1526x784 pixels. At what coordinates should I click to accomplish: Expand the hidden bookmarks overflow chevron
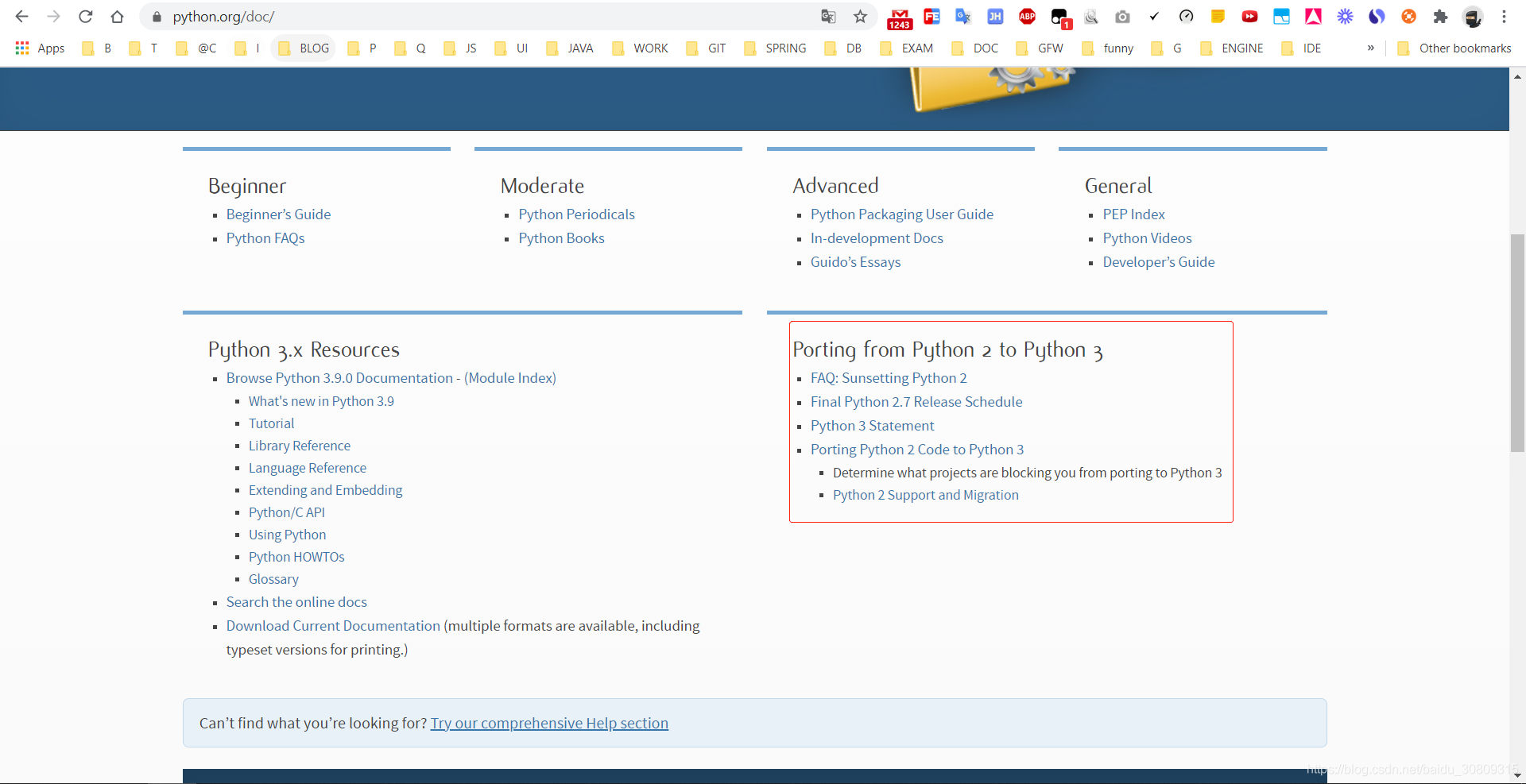coord(1370,48)
